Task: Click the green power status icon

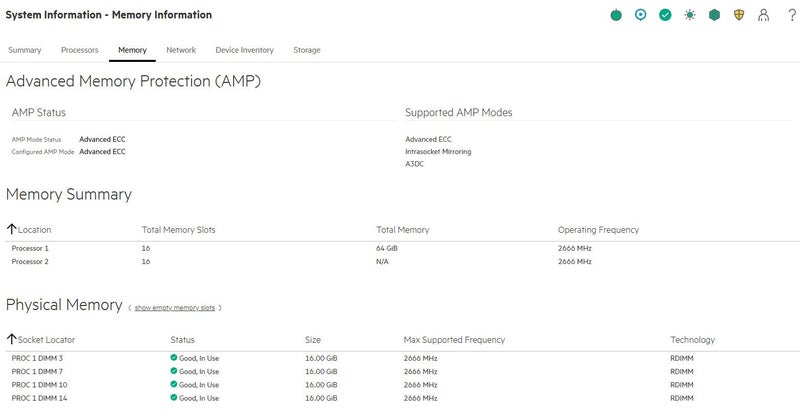Action: tap(617, 15)
